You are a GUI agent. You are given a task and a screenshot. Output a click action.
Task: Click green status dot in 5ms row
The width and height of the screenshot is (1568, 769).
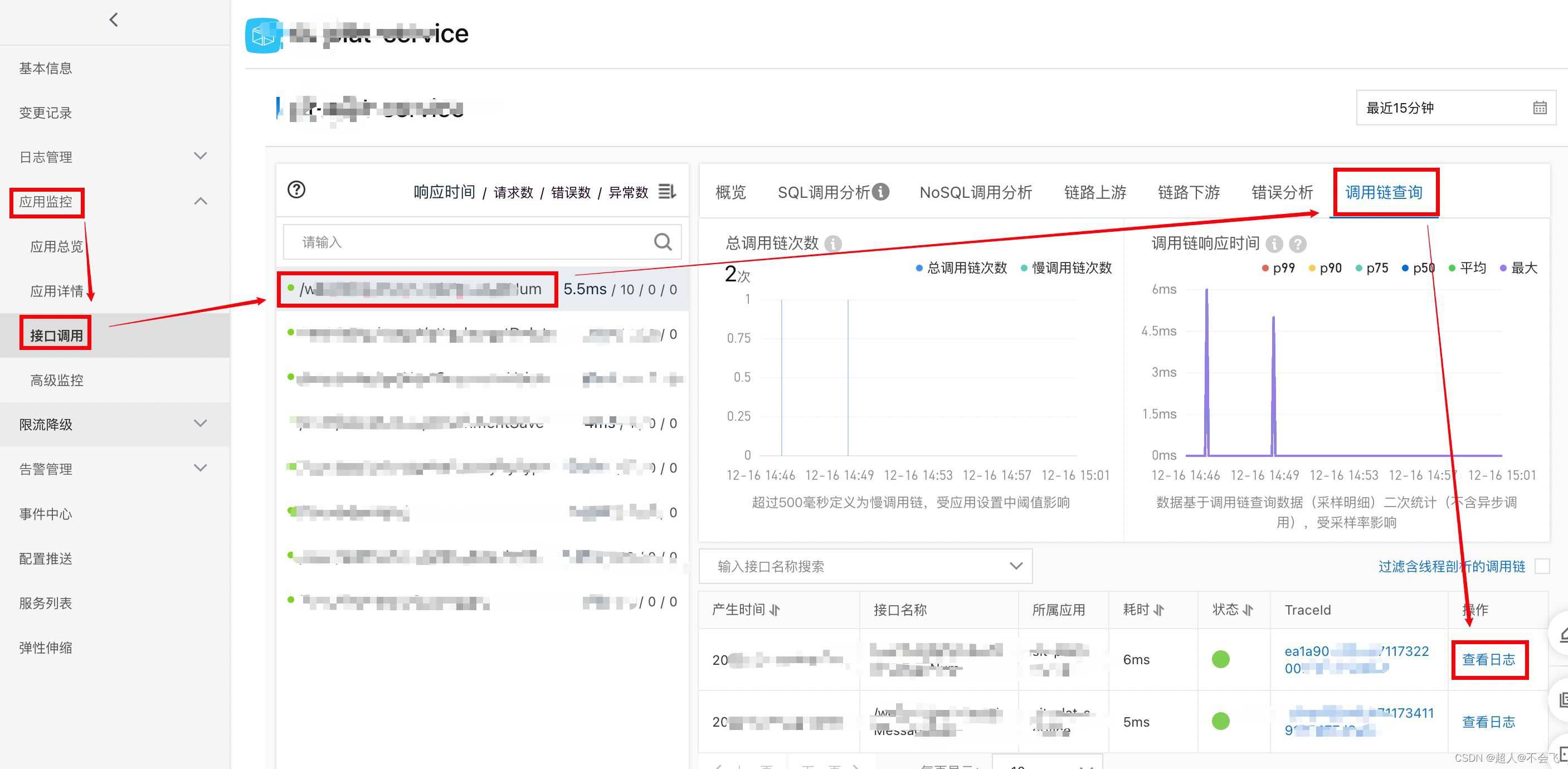pyautogui.click(x=1220, y=722)
